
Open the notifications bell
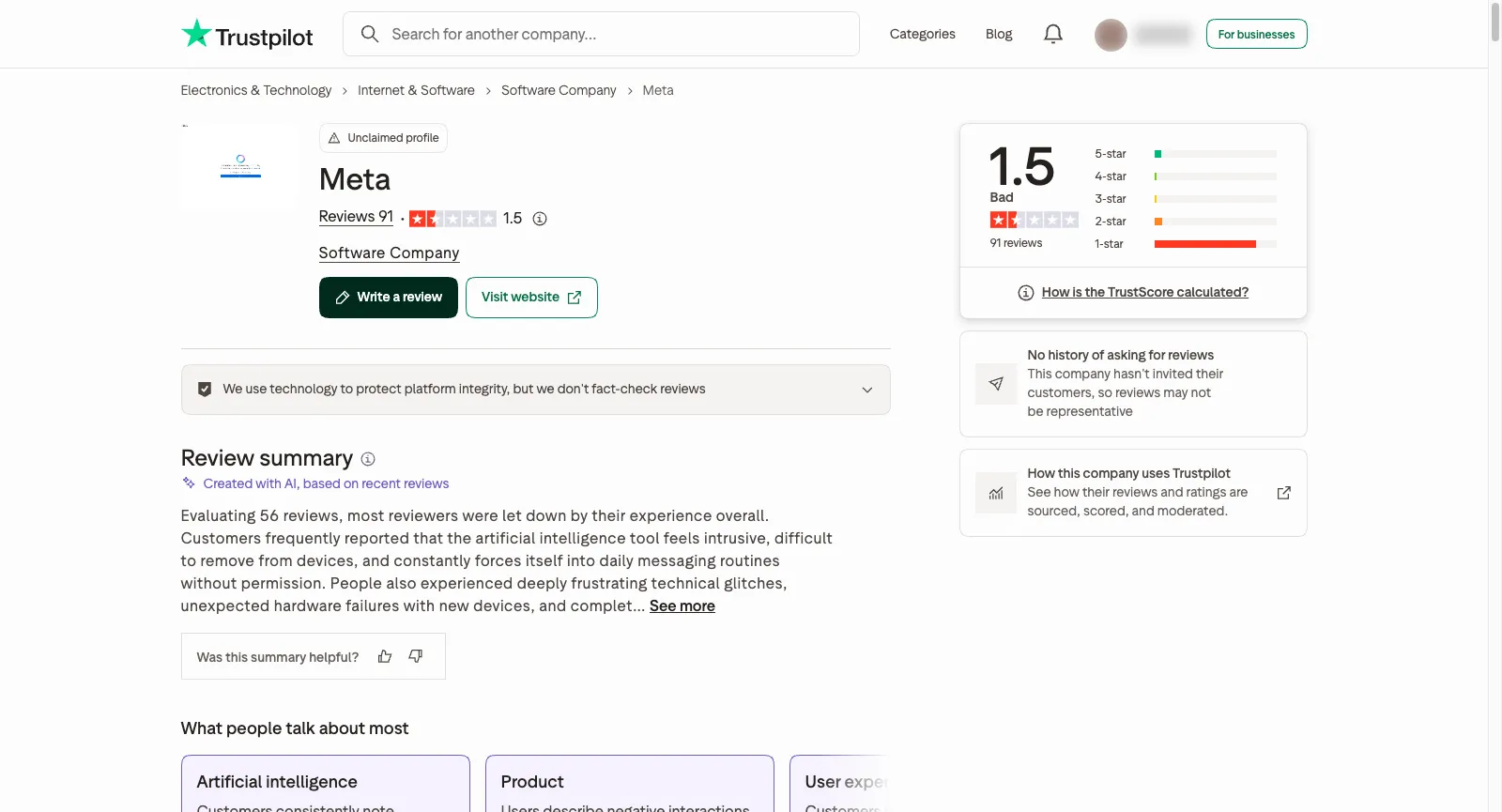(x=1053, y=34)
